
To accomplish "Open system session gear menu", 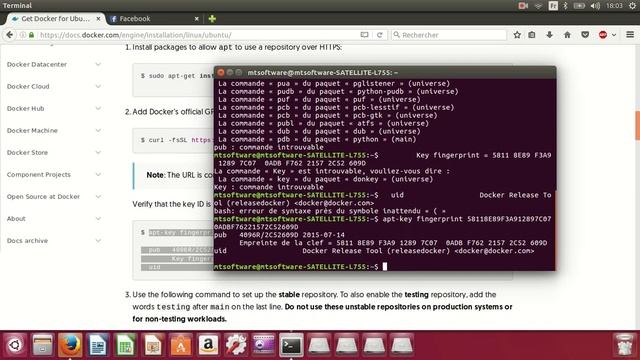I will pos(632,6).
